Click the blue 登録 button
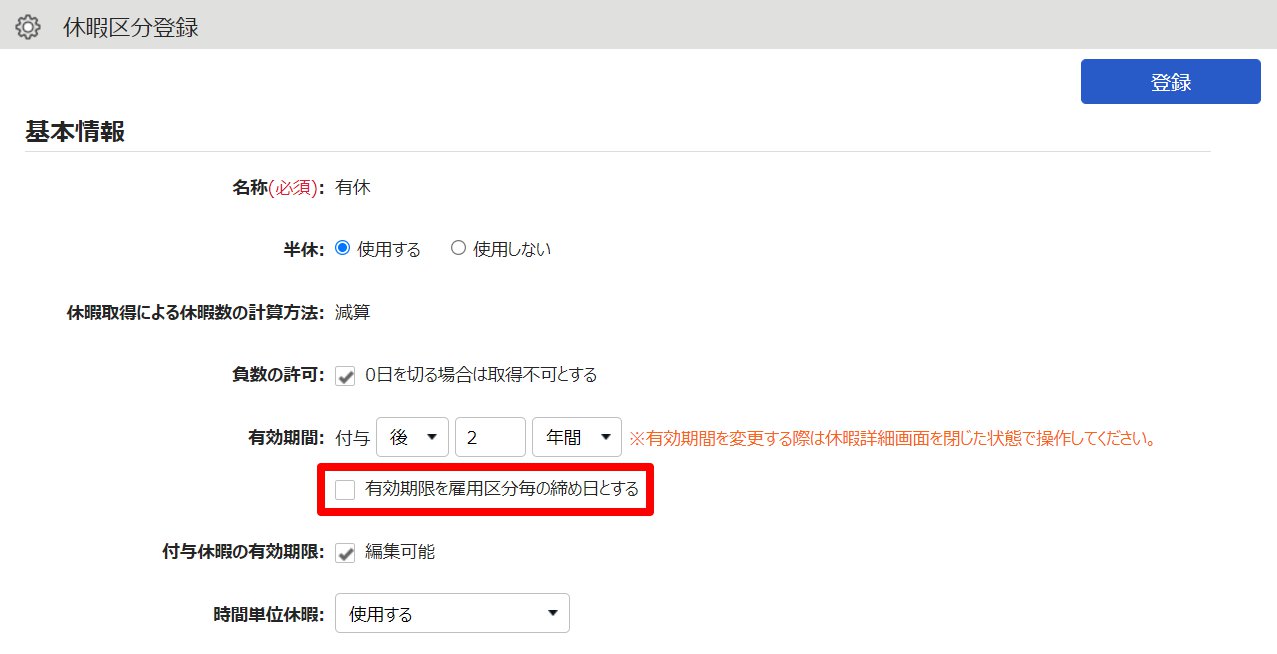 1170,82
